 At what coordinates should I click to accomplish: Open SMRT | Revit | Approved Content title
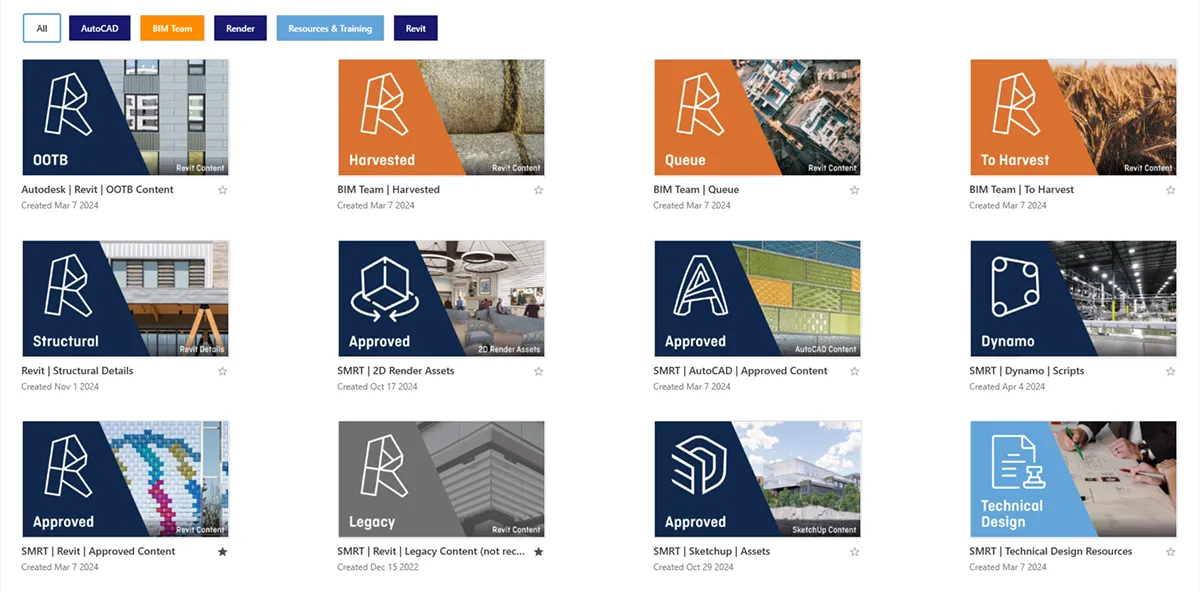98,552
